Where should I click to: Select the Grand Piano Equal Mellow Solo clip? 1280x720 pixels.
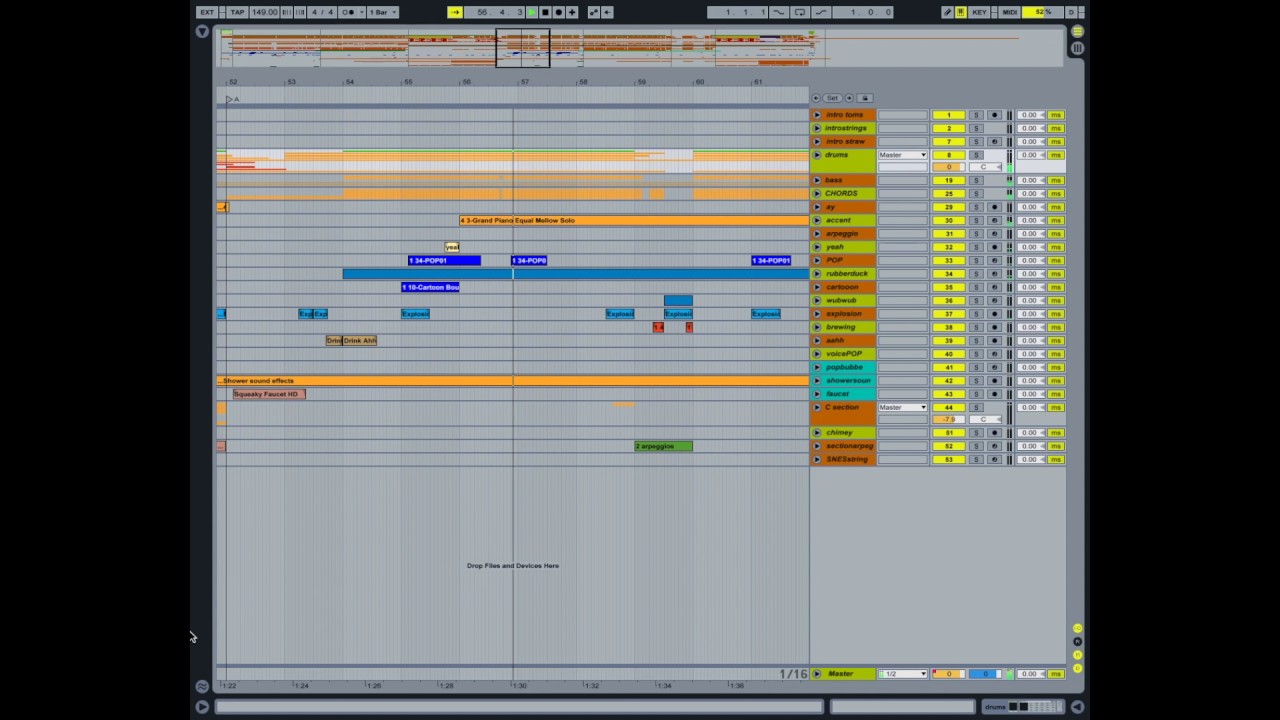tap(634, 220)
